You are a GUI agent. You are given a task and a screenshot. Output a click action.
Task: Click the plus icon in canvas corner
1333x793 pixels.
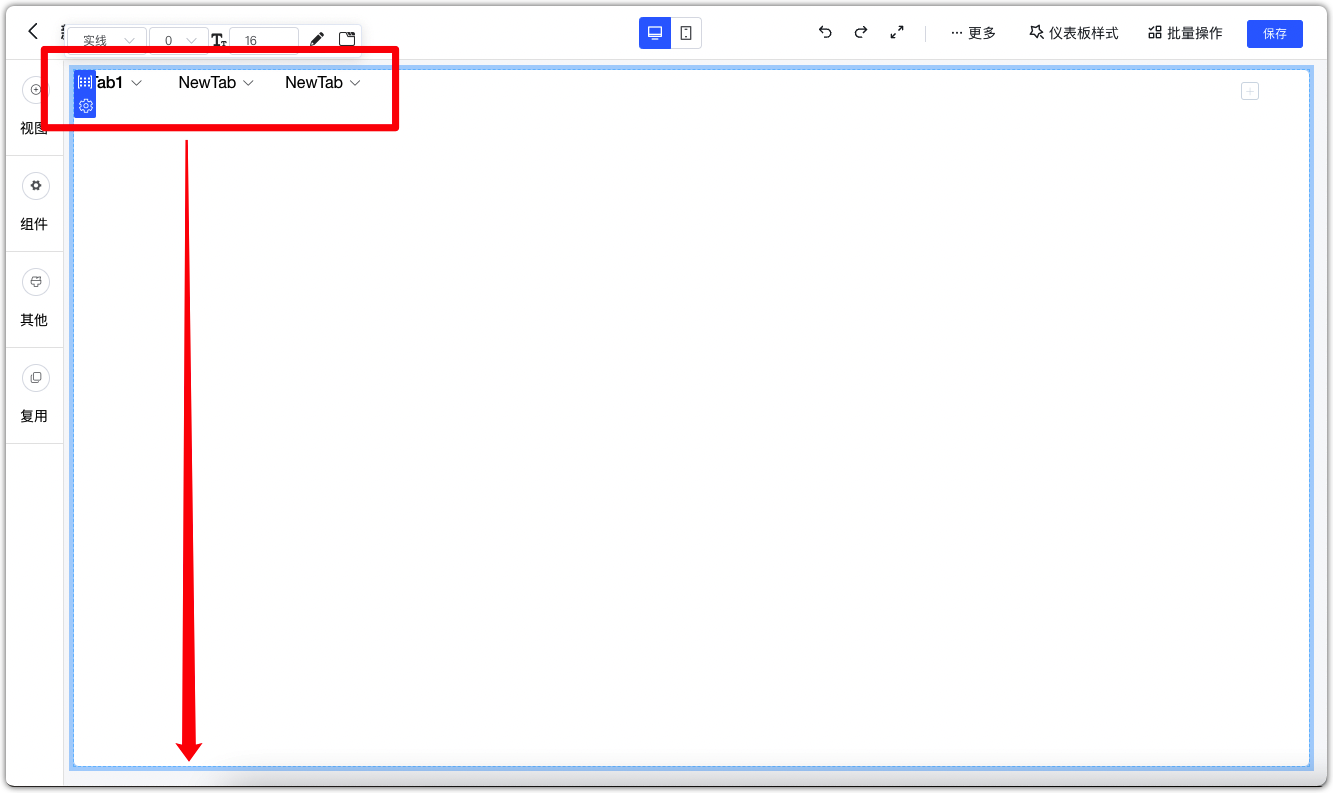[1250, 91]
